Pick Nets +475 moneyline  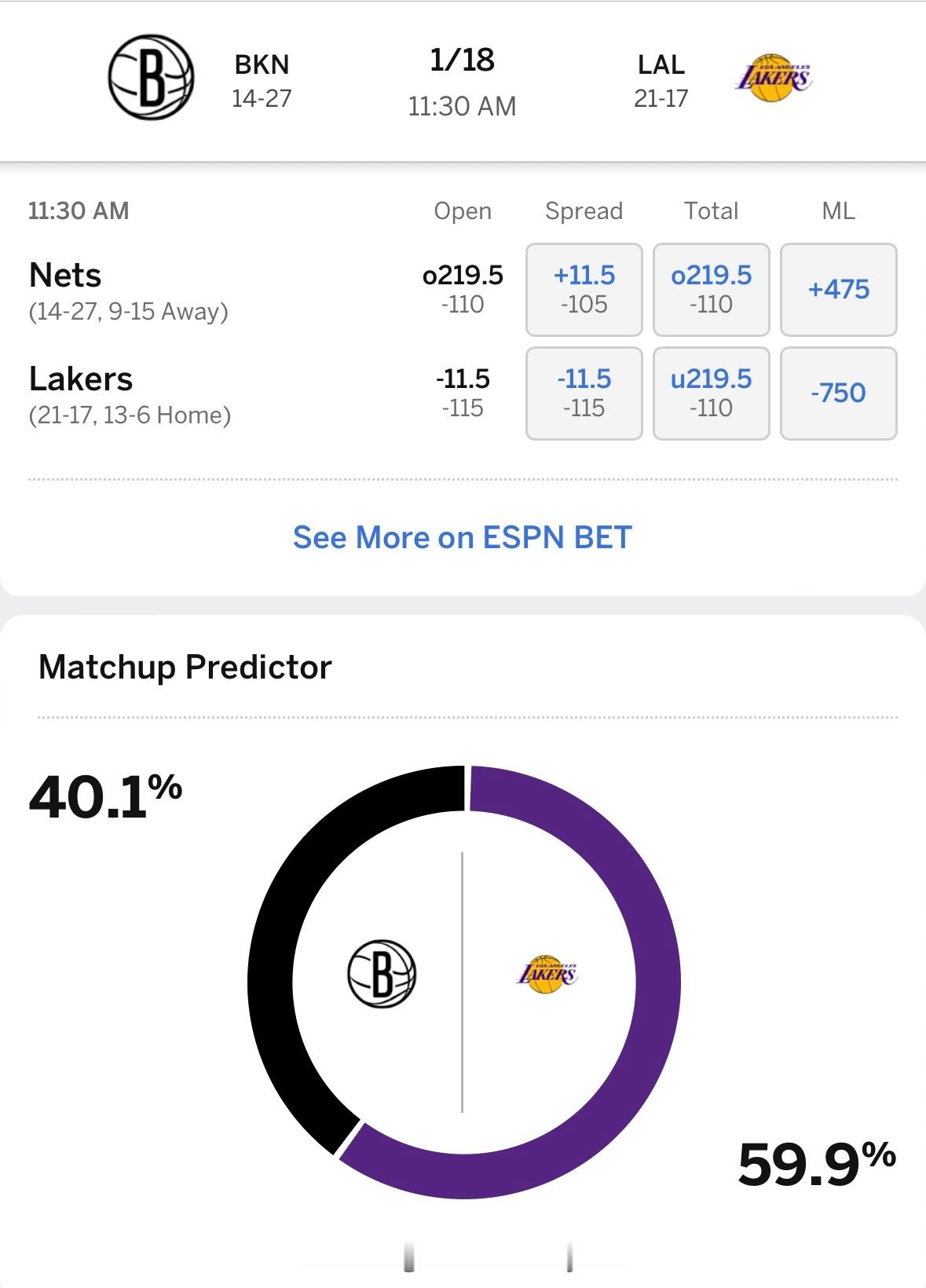839,289
